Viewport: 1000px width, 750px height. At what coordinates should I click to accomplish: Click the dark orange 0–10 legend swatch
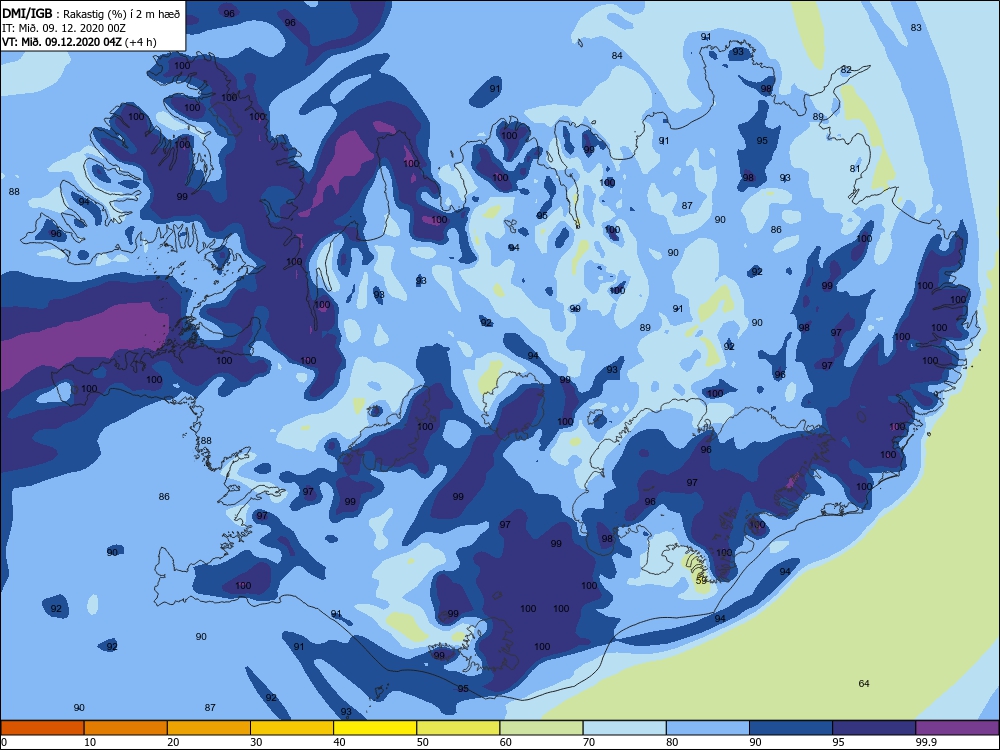[42, 728]
